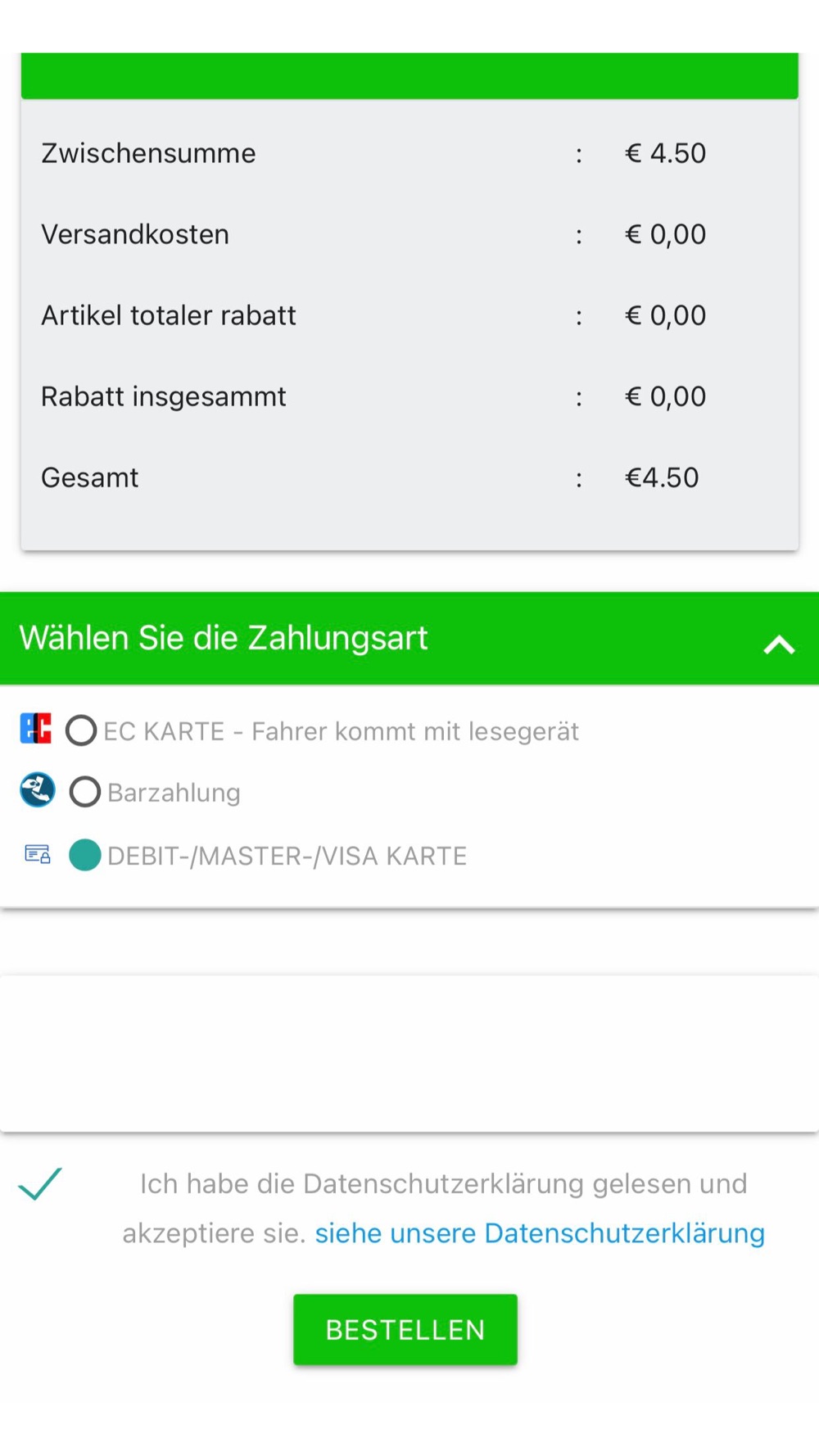Select the DEBIT-/MASTER-/VISA KARTE radio button
Viewport: 819px width, 1456px height.
(85, 855)
